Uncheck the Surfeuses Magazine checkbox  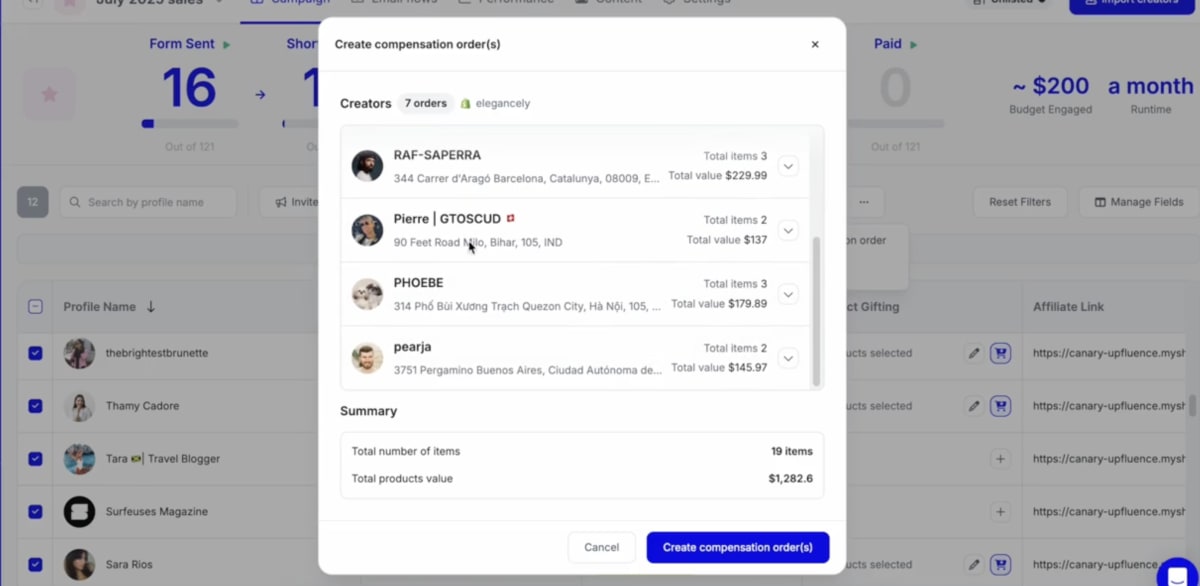coord(35,511)
